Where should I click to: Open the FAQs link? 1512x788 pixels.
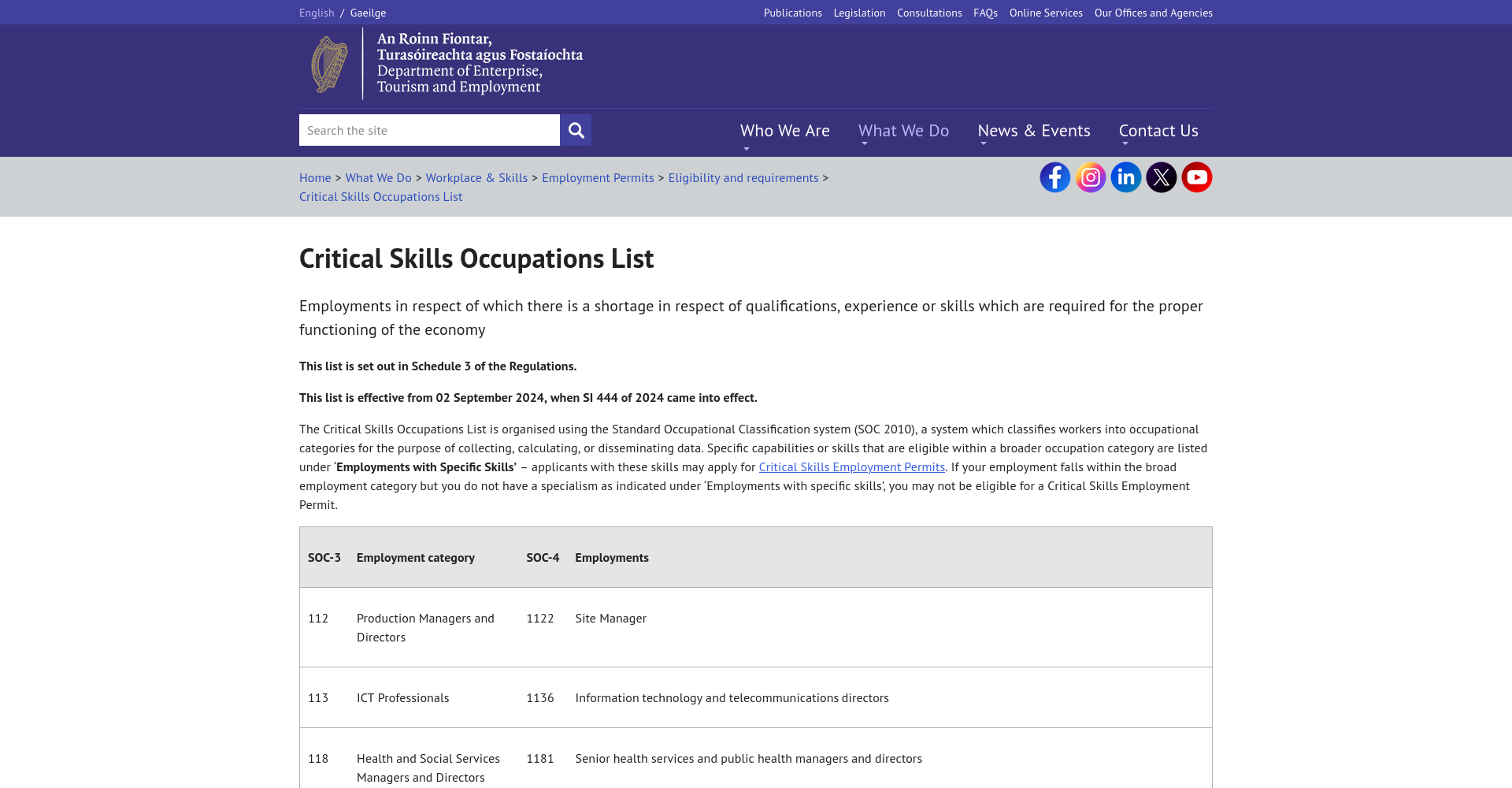[985, 13]
